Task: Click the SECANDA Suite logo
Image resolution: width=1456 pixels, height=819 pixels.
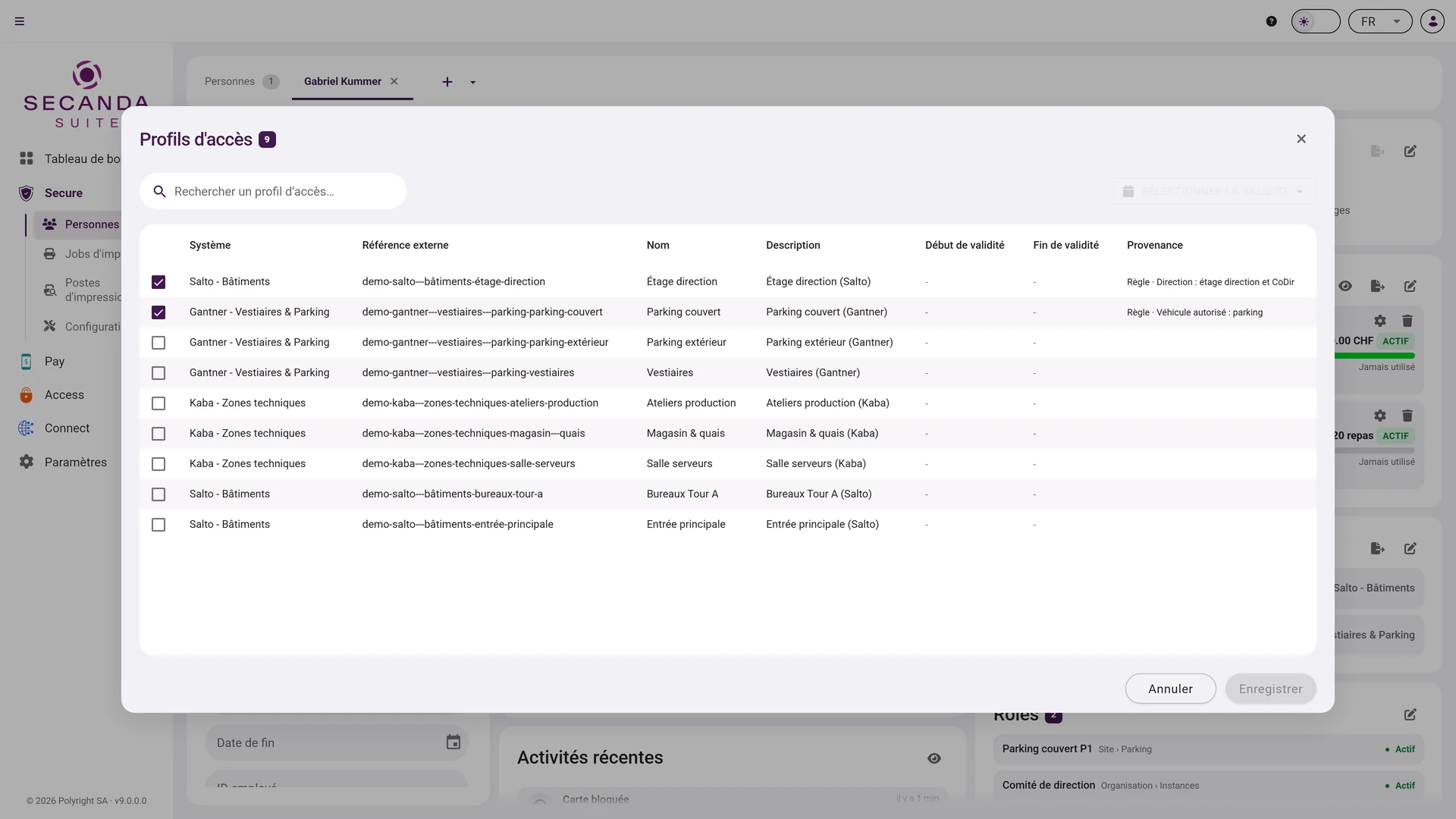Action: tap(86, 95)
